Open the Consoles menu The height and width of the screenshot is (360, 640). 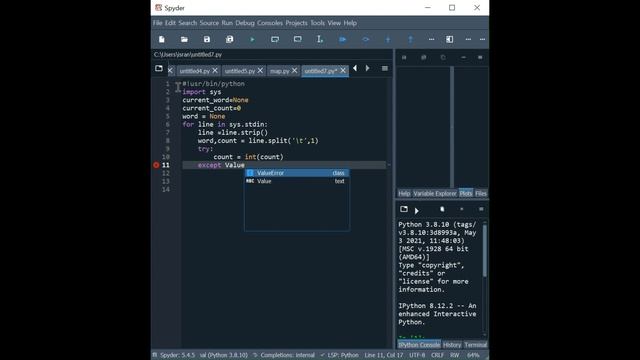(270, 23)
